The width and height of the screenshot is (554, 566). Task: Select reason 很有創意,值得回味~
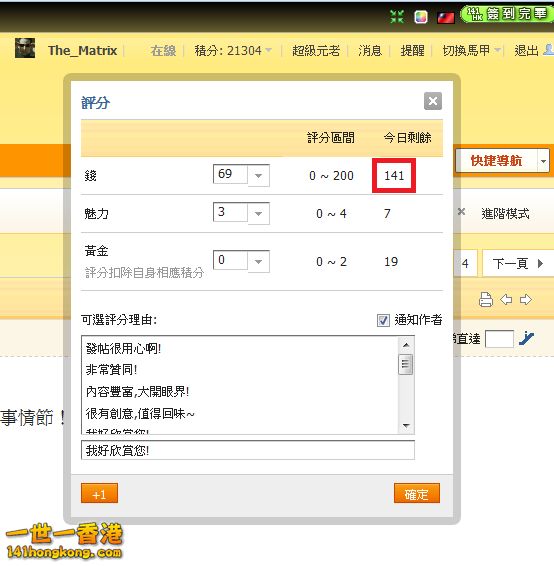pyautogui.click(x=140, y=414)
